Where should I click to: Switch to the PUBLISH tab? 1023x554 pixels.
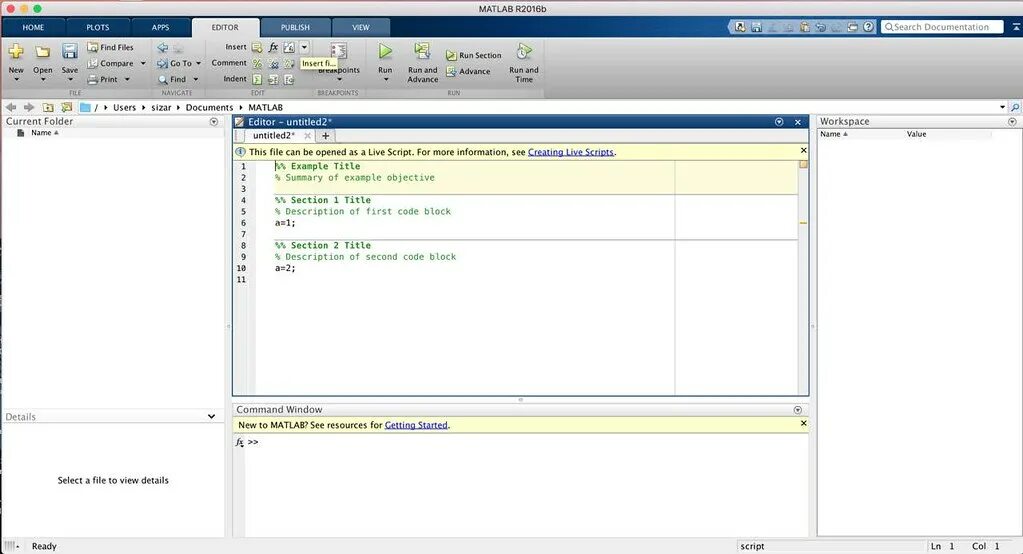pos(295,27)
